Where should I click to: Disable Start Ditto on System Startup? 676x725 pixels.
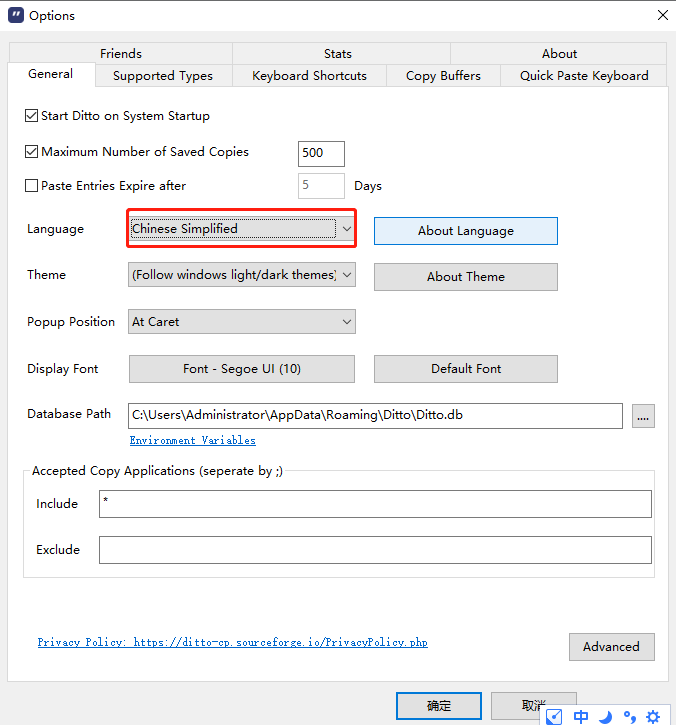(x=31, y=116)
